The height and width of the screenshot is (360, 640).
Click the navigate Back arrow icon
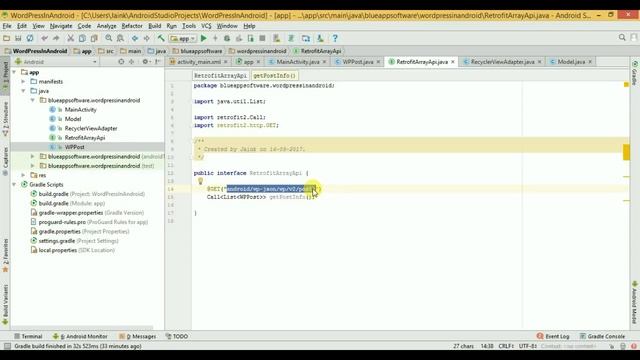[135, 38]
